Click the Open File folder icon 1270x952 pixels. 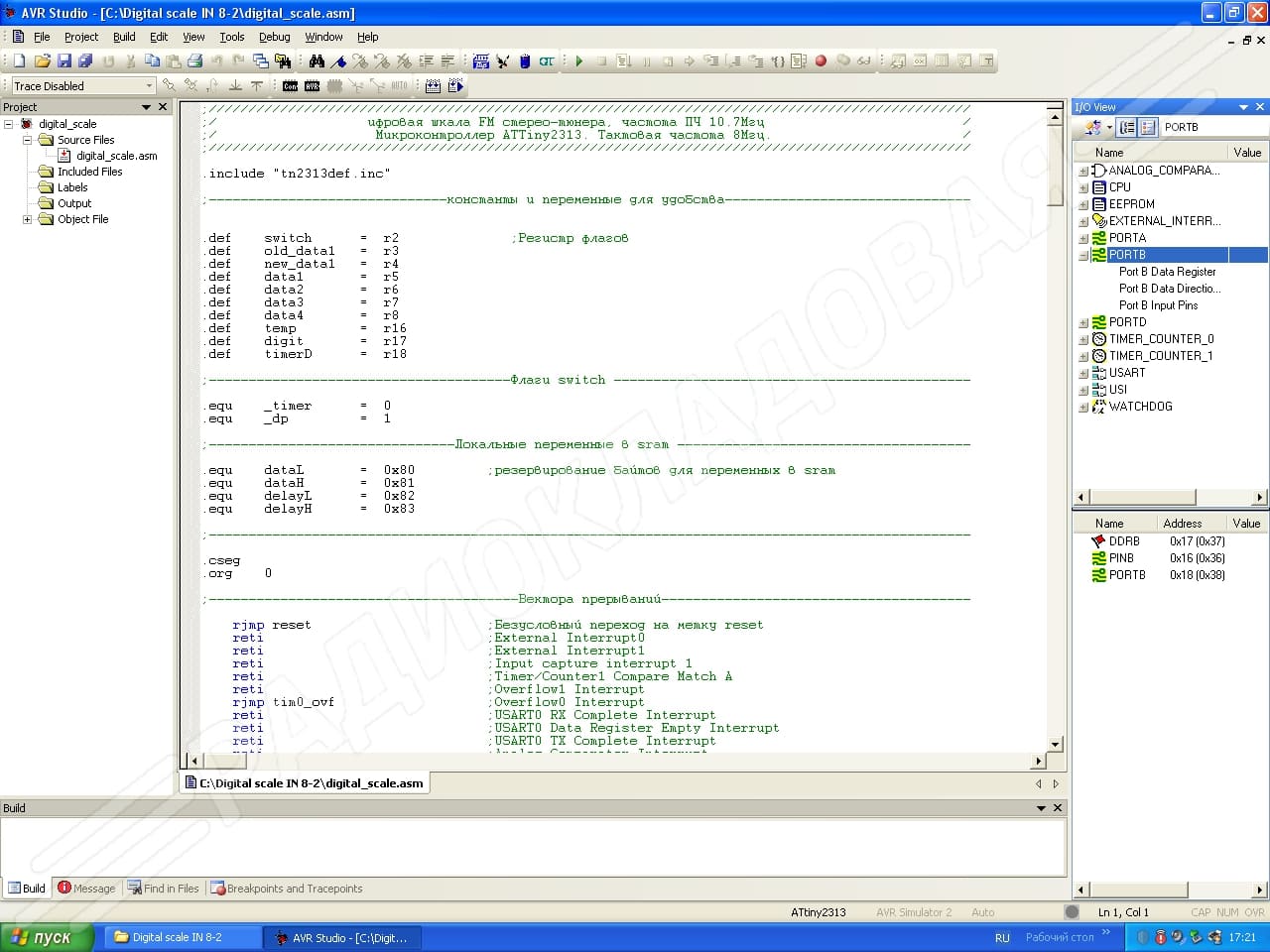pyautogui.click(x=42, y=61)
